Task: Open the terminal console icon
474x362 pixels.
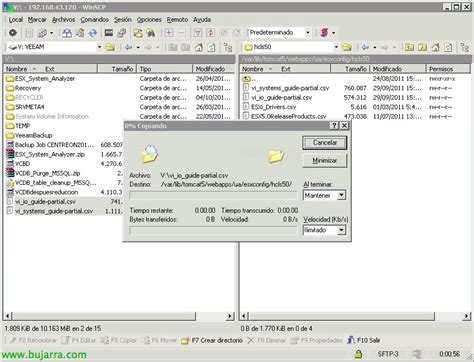Action: [109, 33]
